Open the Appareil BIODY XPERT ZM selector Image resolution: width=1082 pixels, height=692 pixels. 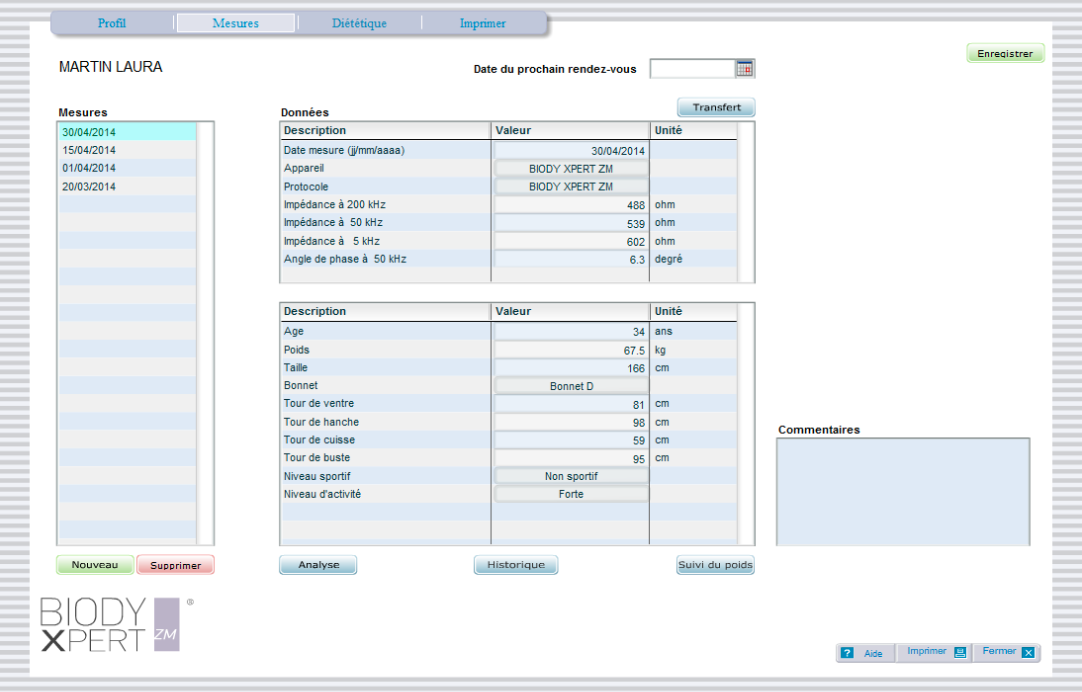coord(571,169)
